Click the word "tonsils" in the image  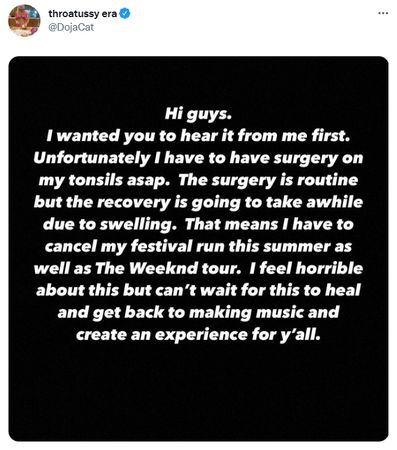tap(95, 180)
